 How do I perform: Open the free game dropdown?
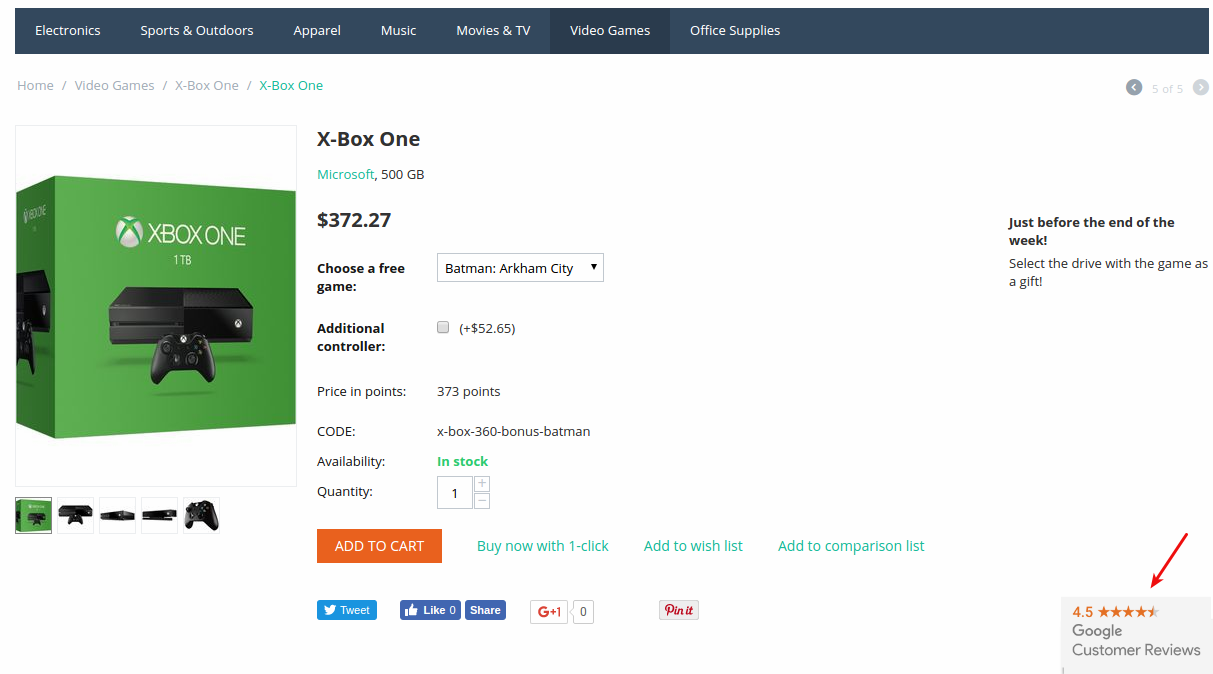520,268
